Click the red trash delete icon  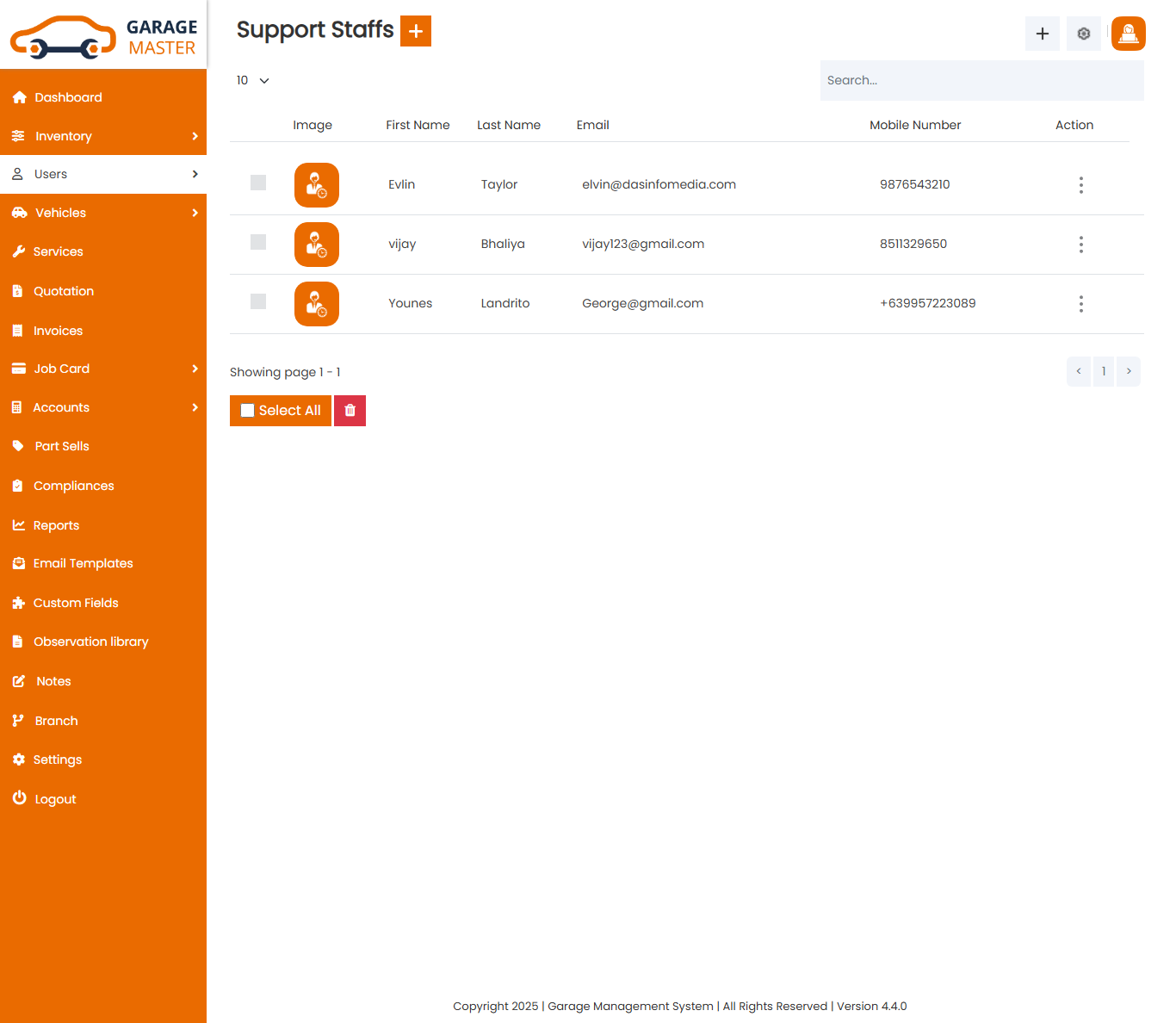(350, 411)
